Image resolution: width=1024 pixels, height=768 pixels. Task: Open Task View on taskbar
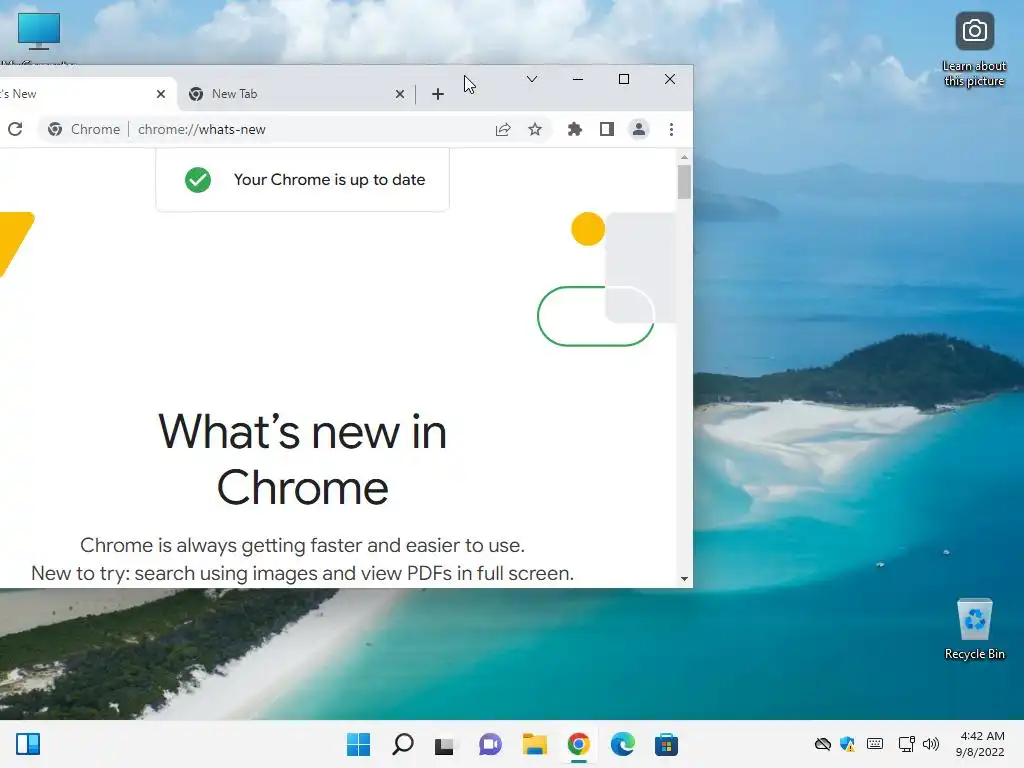point(444,744)
